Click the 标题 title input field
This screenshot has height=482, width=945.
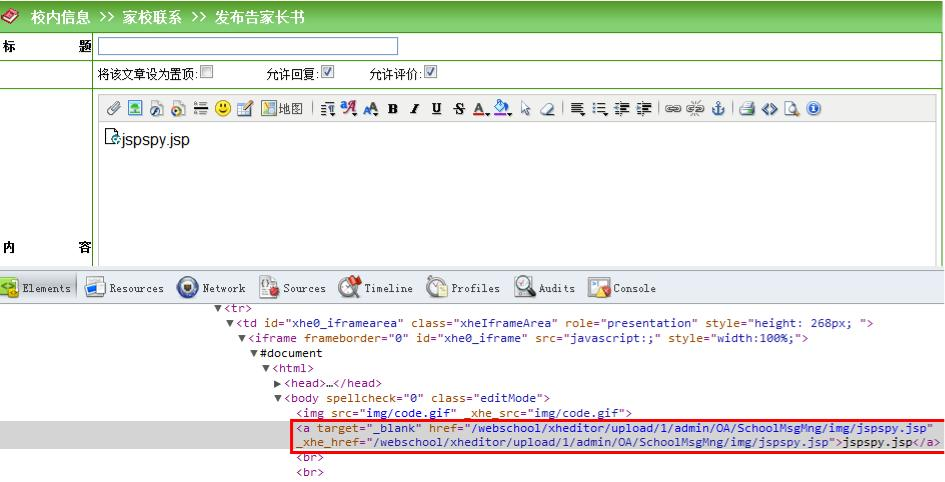click(x=248, y=46)
